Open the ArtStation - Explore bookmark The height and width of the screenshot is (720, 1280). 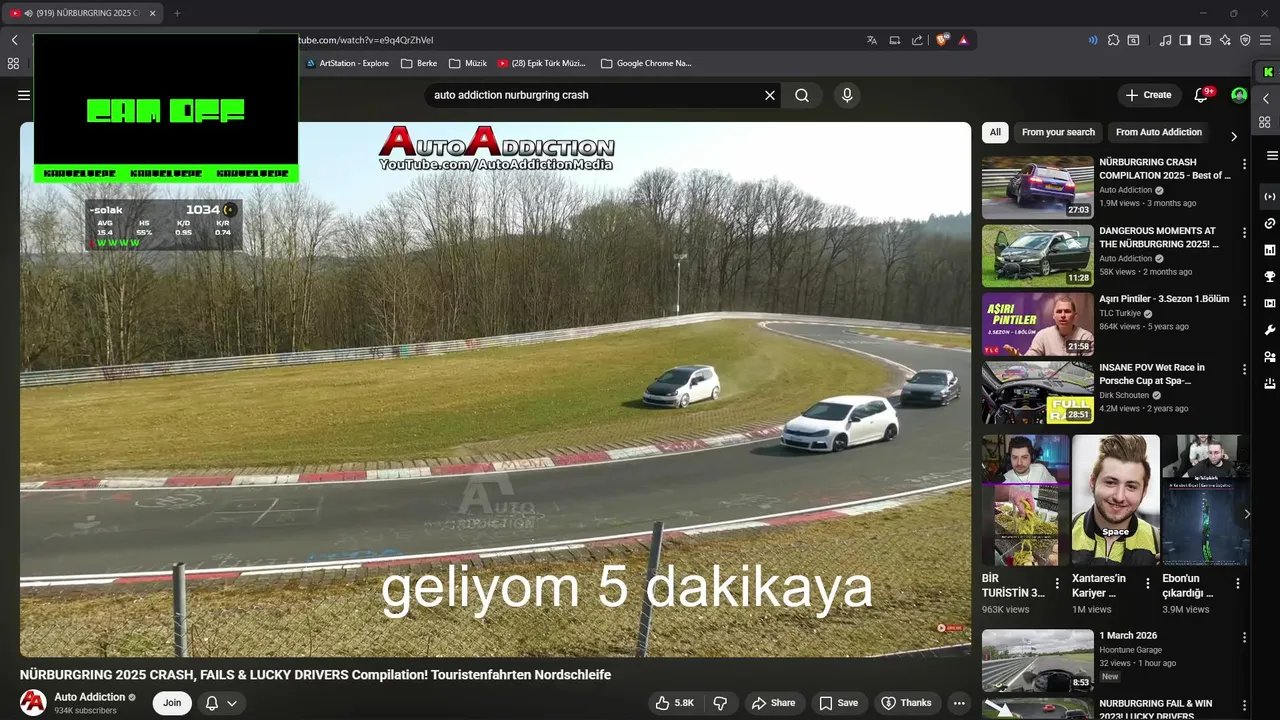[347, 63]
